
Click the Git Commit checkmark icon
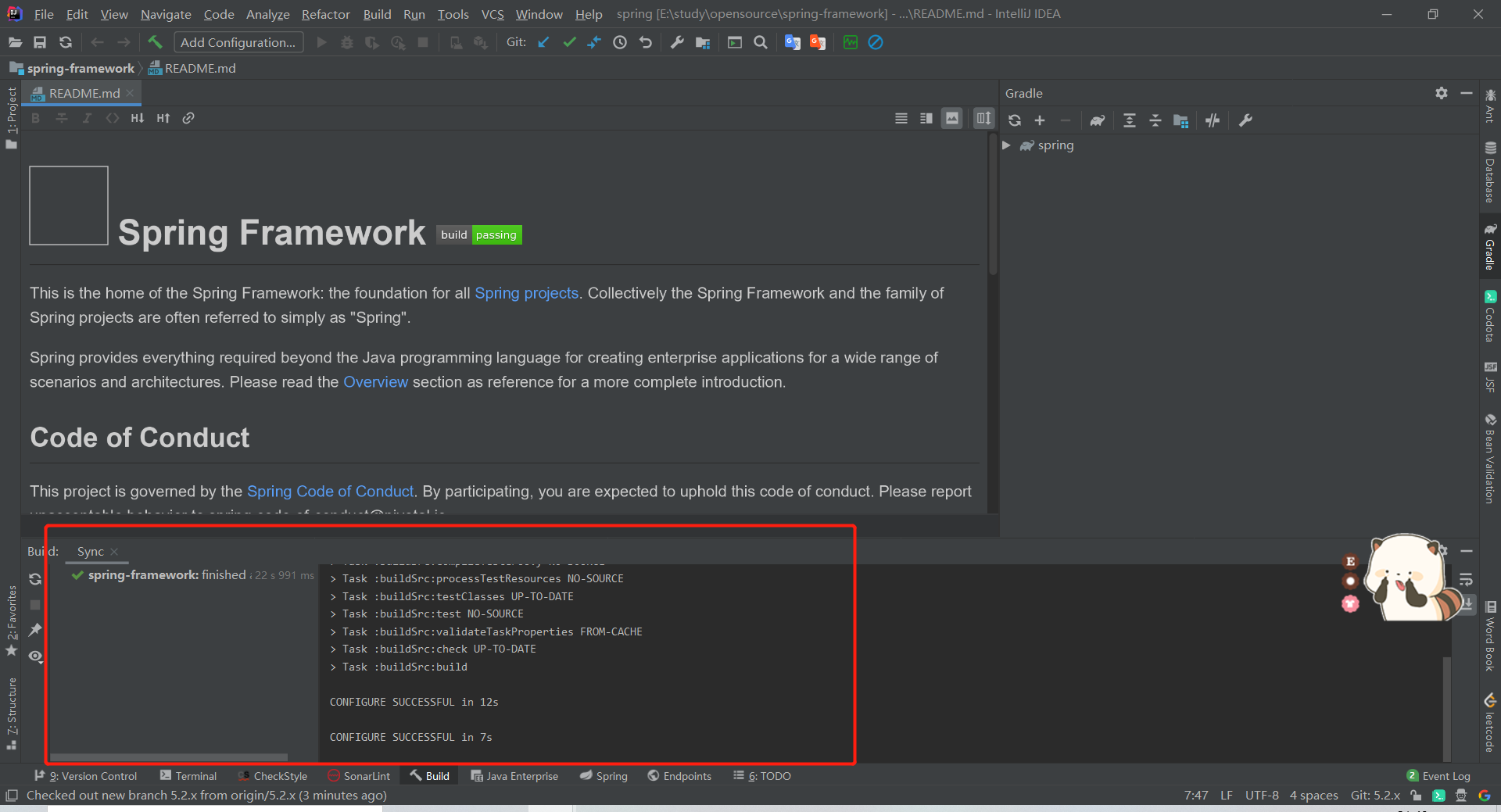tap(569, 42)
